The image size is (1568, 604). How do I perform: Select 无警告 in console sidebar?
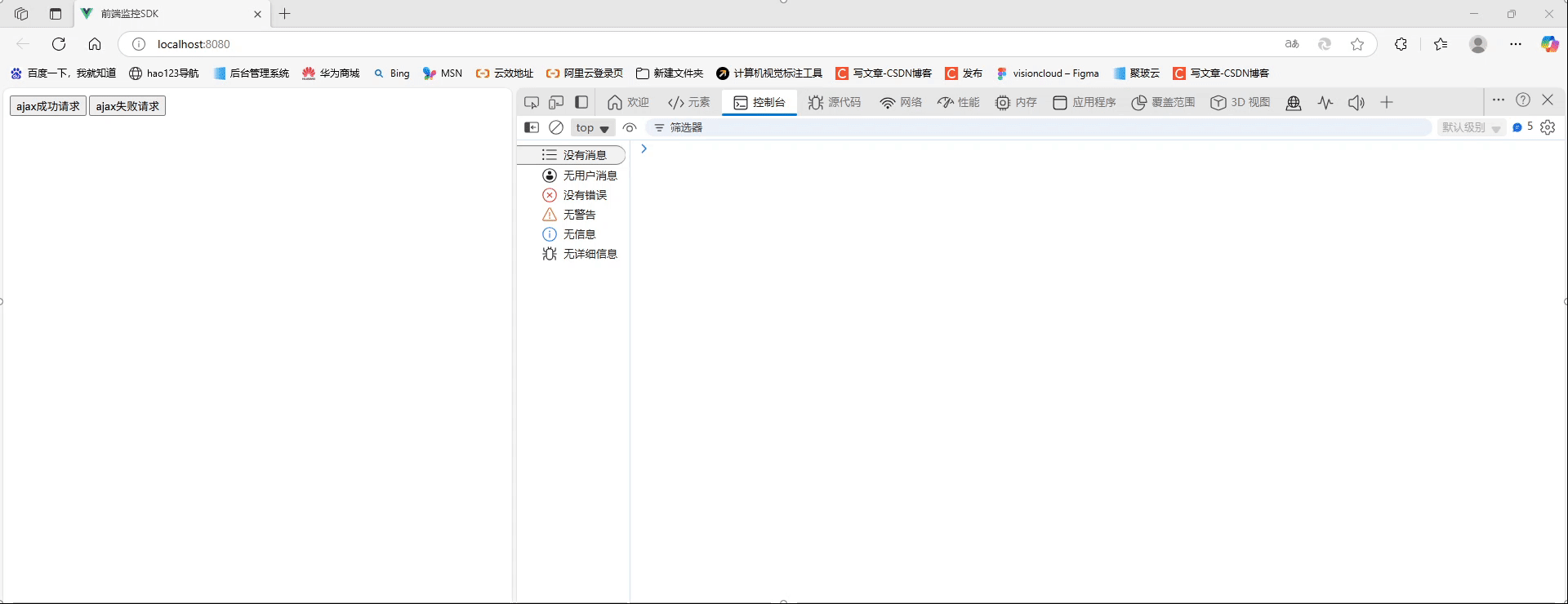[x=572, y=215]
